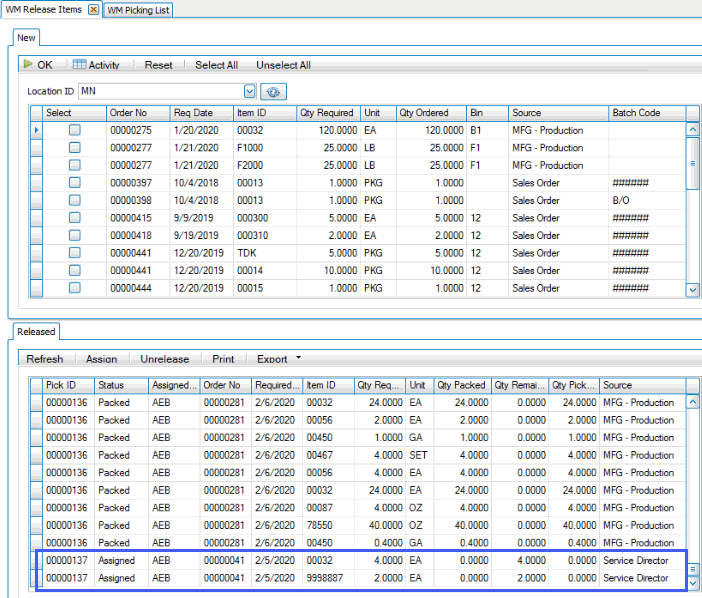Select the Released tab
This screenshot has width=702, height=598.
[36, 331]
